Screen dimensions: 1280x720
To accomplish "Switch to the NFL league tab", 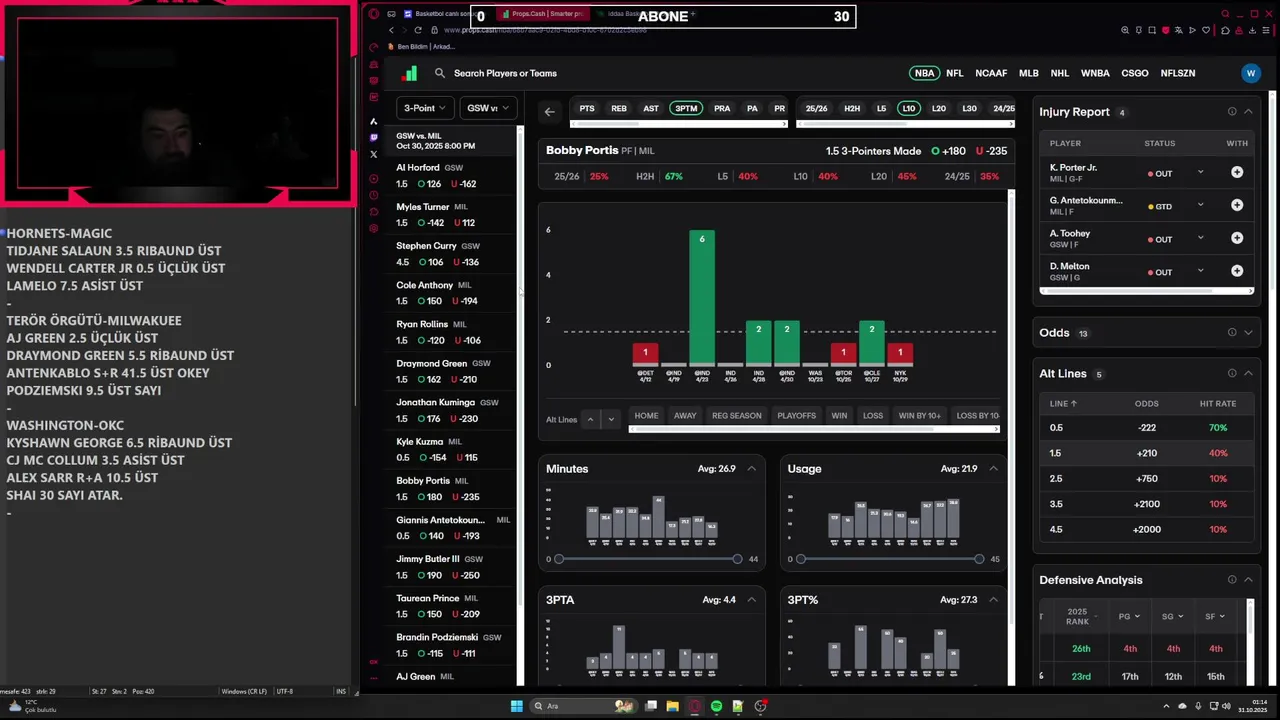I will coord(955,73).
